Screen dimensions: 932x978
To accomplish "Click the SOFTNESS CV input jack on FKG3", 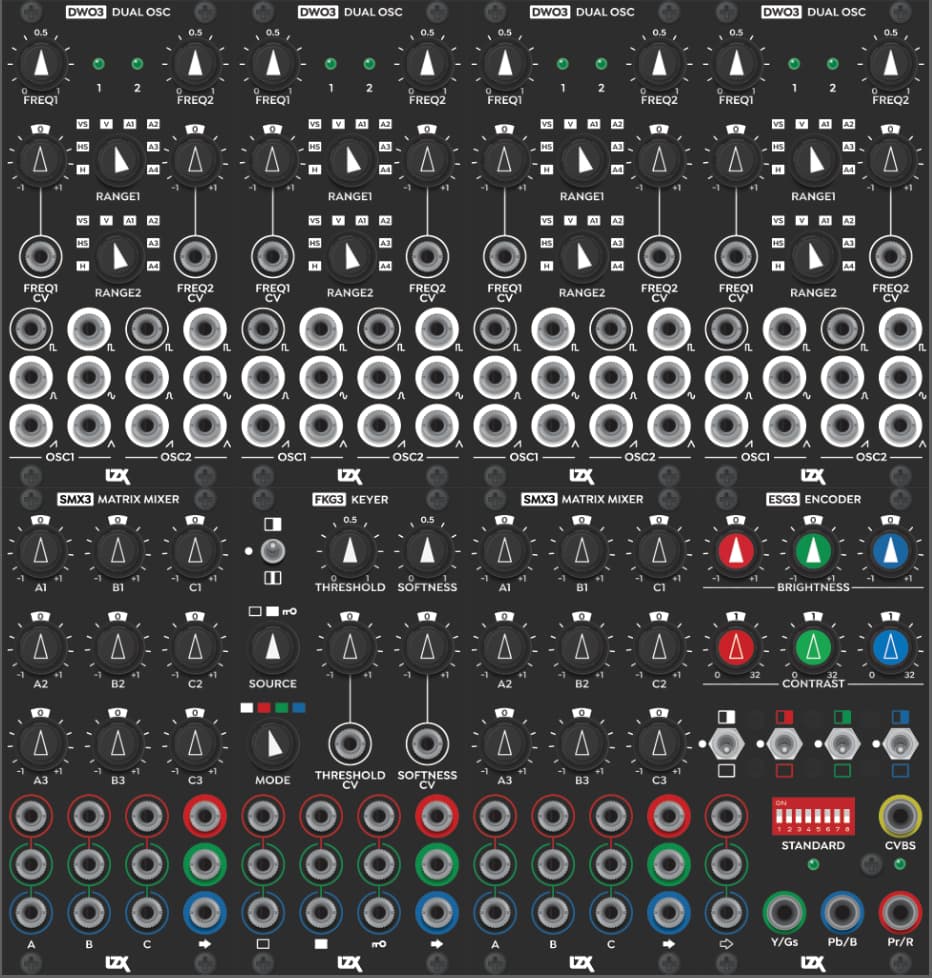I will click(x=427, y=743).
